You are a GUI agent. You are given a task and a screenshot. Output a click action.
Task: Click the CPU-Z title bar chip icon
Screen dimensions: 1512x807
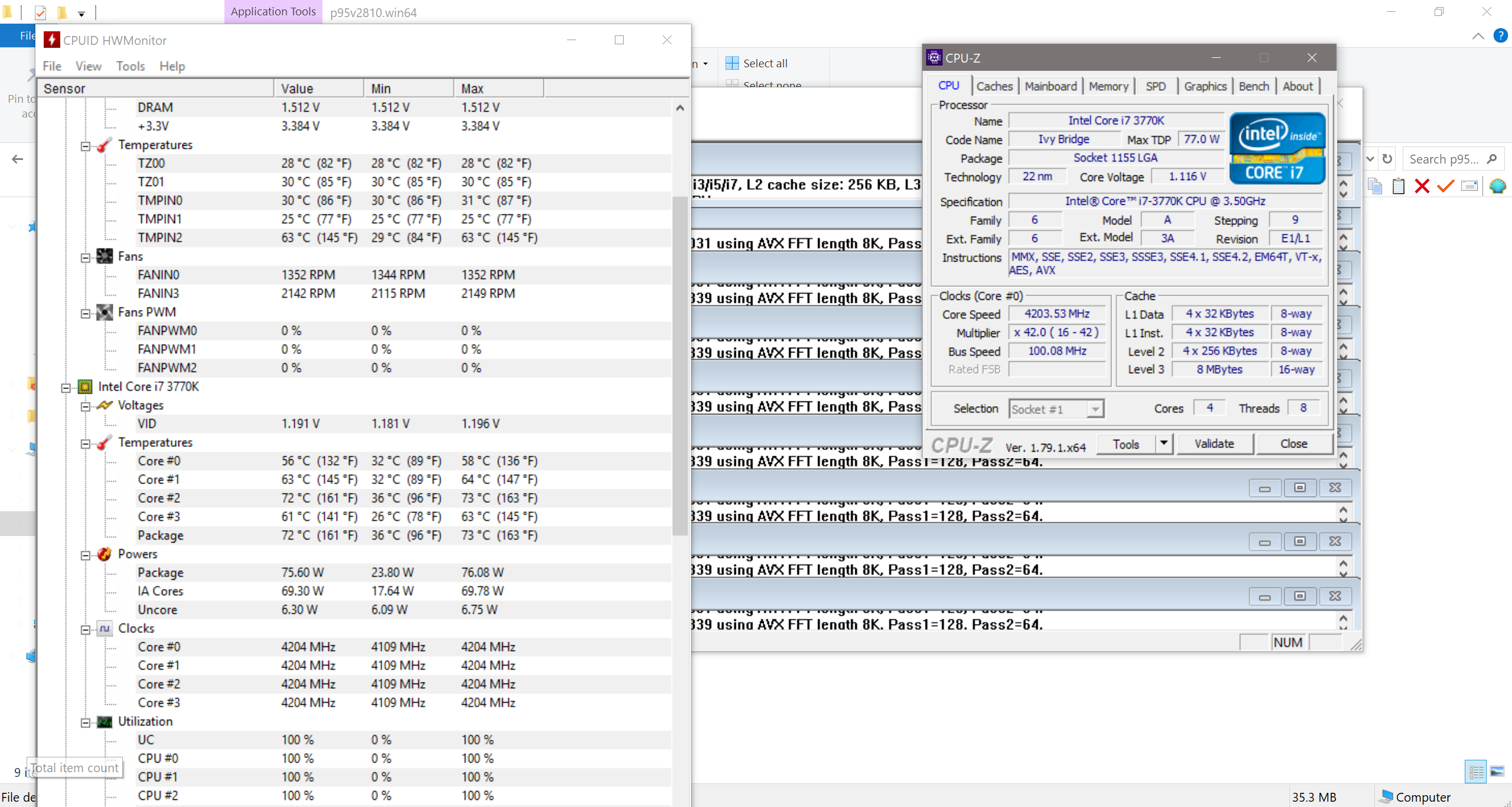[x=934, y=57]
